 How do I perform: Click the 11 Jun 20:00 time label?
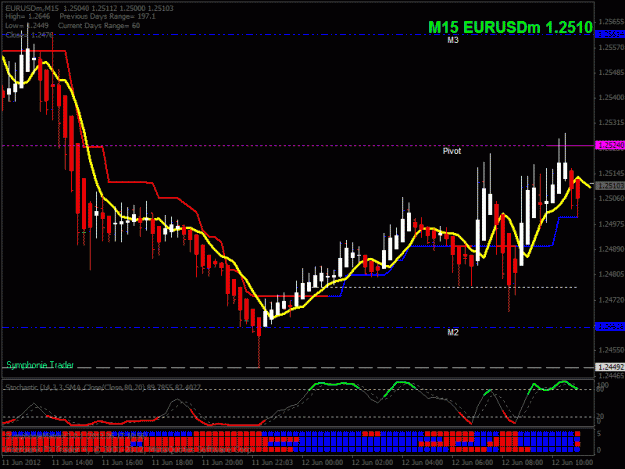(x=222, y=462)
